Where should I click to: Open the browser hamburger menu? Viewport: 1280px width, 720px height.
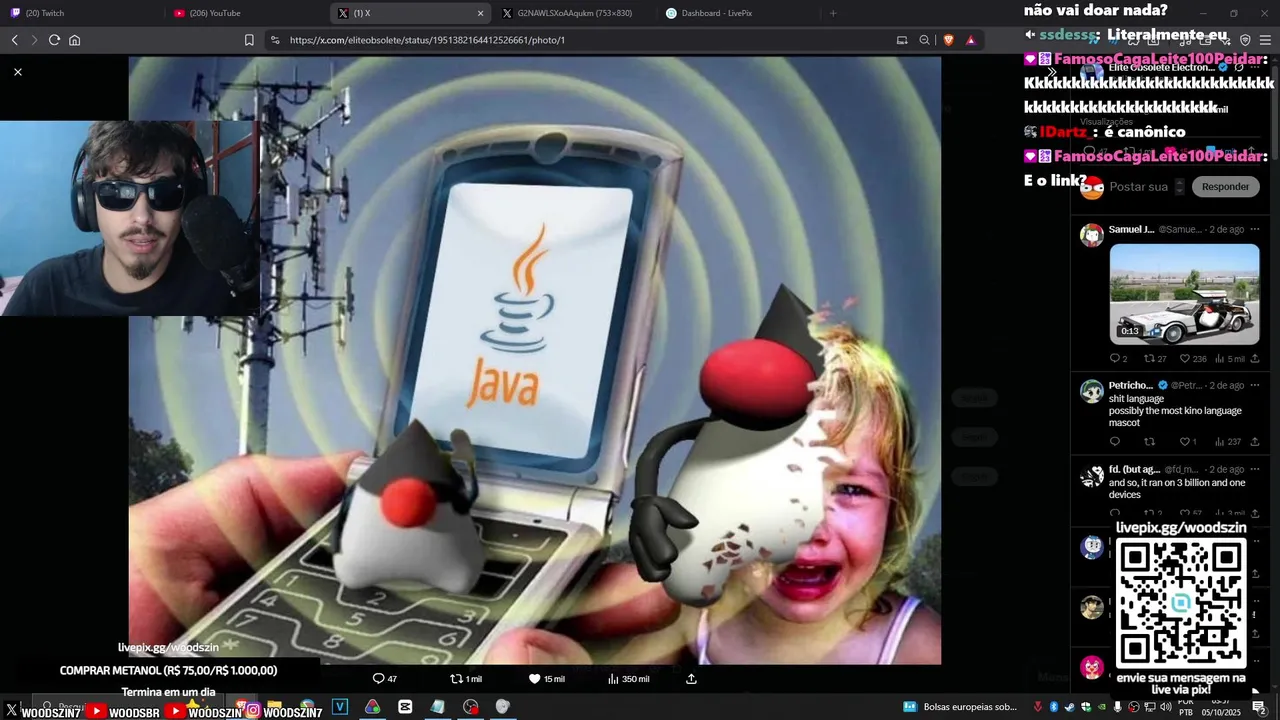click(1265, 40)
